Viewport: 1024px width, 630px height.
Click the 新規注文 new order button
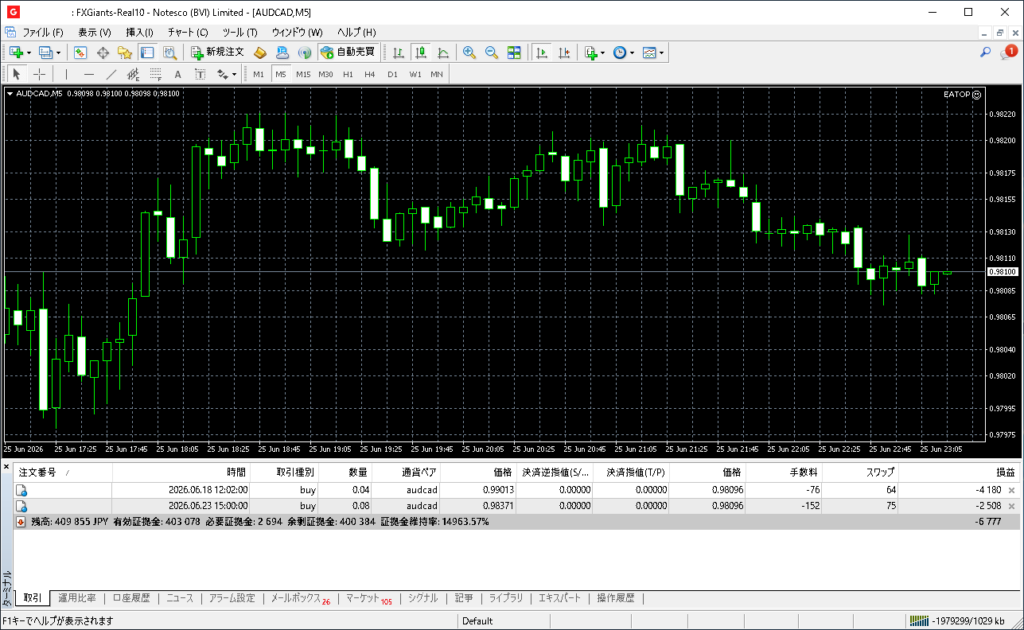coord(217,52)
